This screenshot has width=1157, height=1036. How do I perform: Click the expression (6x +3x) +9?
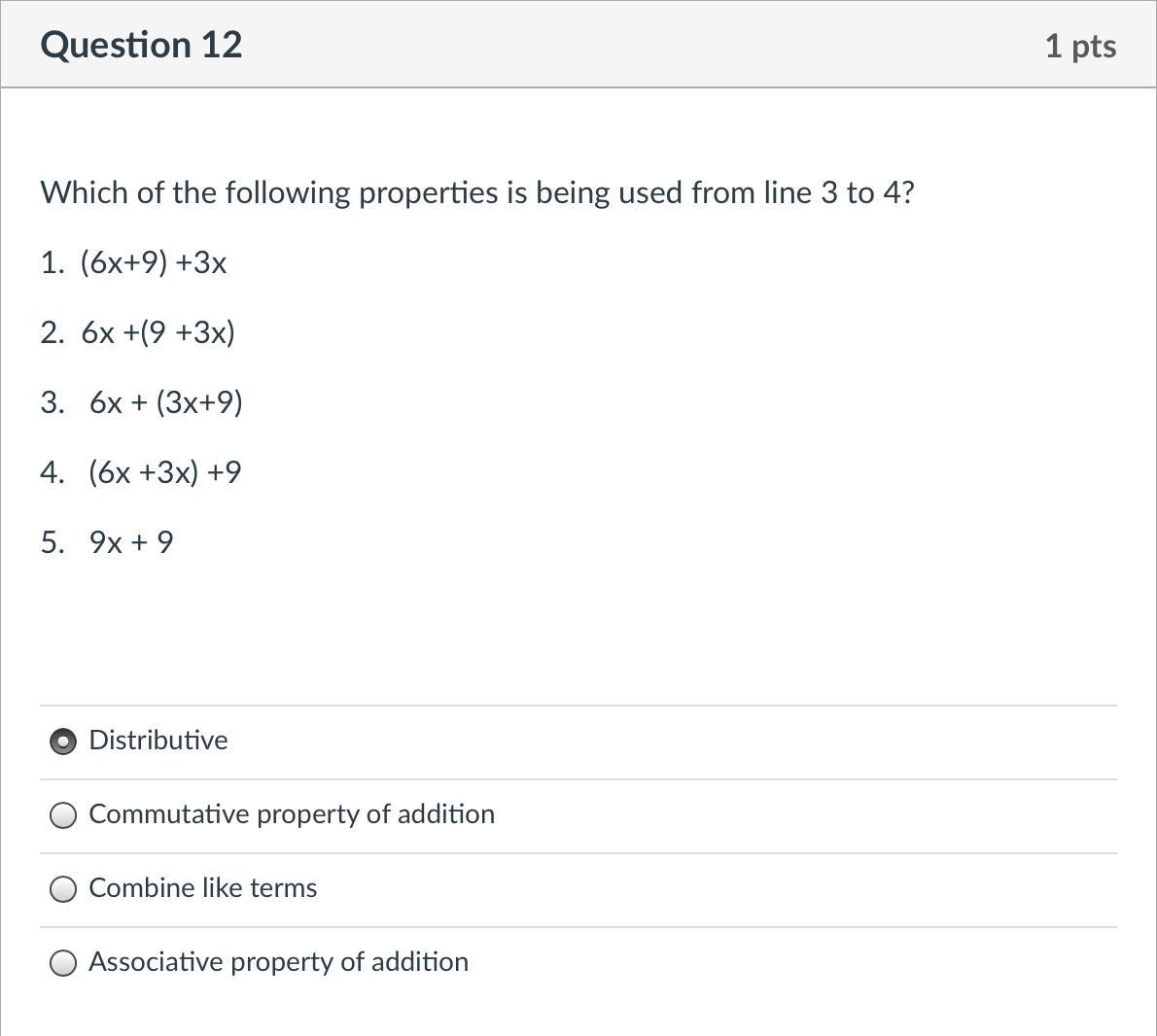pyautogui.click(x=165, y=472)
